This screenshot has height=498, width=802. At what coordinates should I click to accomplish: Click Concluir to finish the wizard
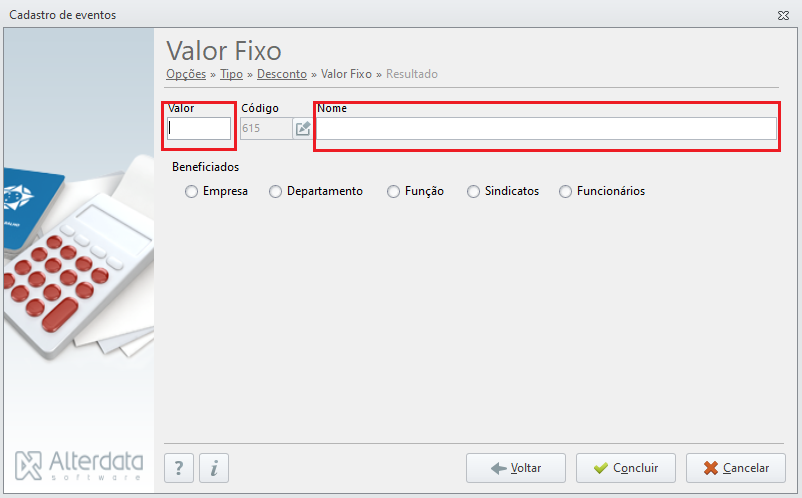tap(626, 468)
